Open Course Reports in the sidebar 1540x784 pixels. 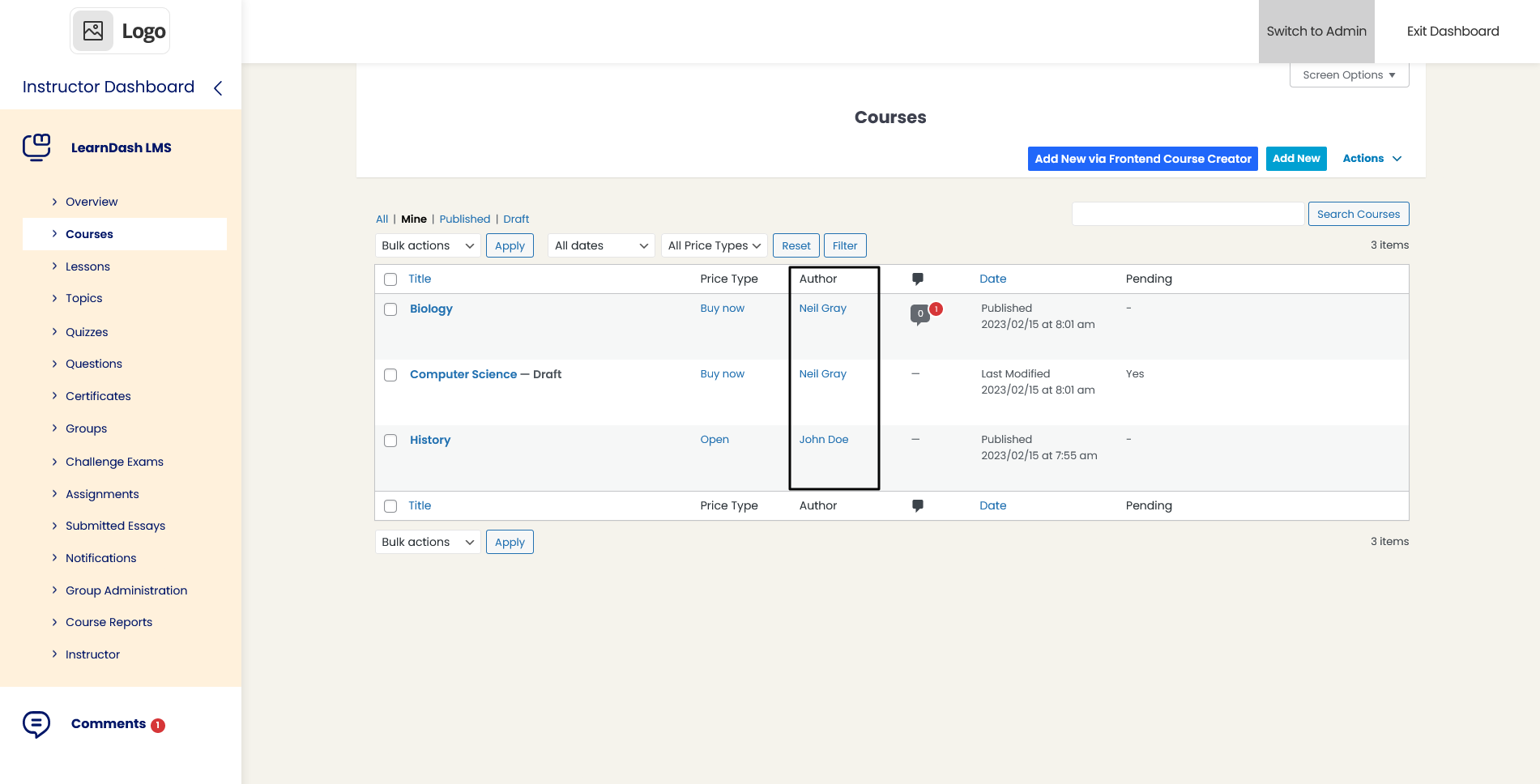(109, 622)
